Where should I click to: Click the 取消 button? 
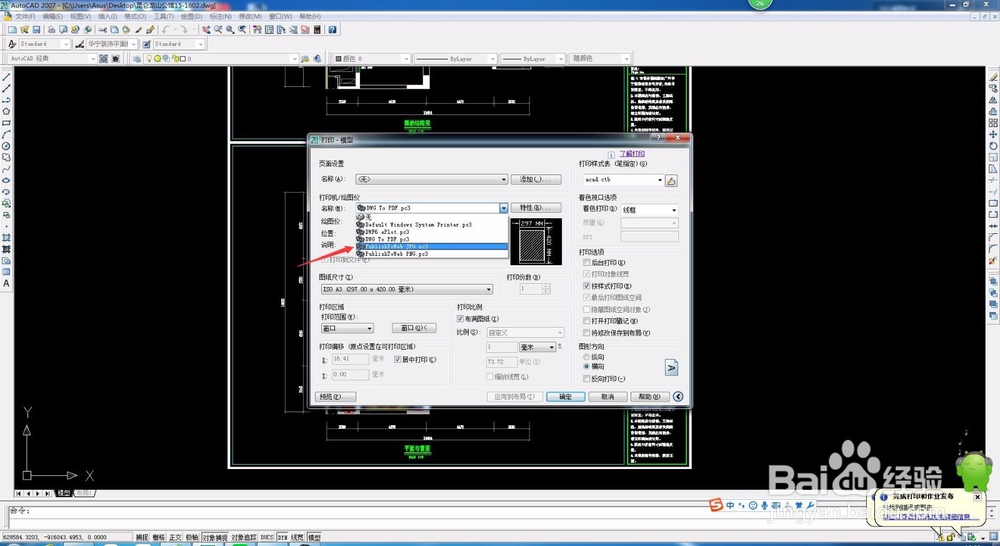[607, 397]
